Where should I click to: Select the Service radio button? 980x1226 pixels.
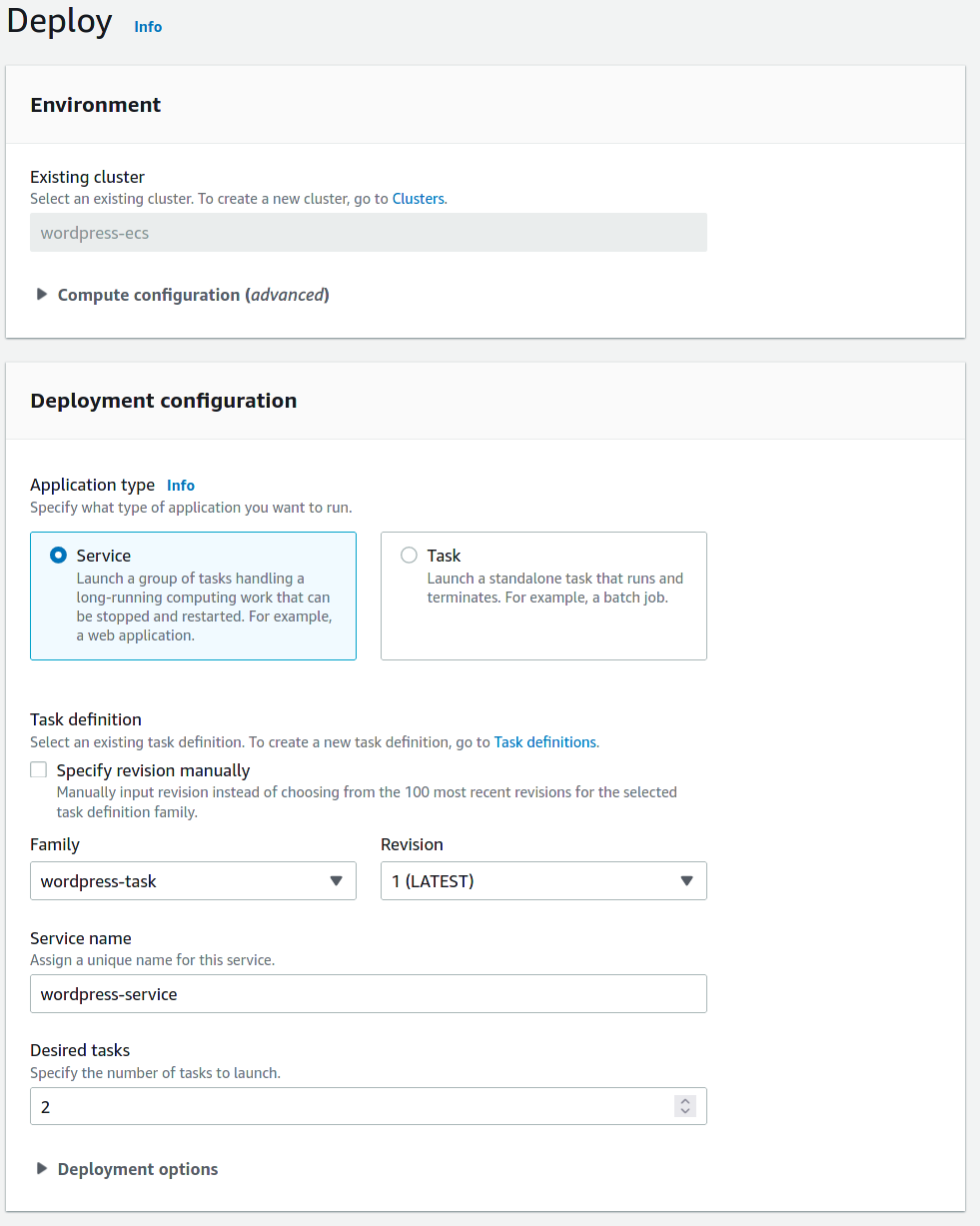click(x=59, y=556)
